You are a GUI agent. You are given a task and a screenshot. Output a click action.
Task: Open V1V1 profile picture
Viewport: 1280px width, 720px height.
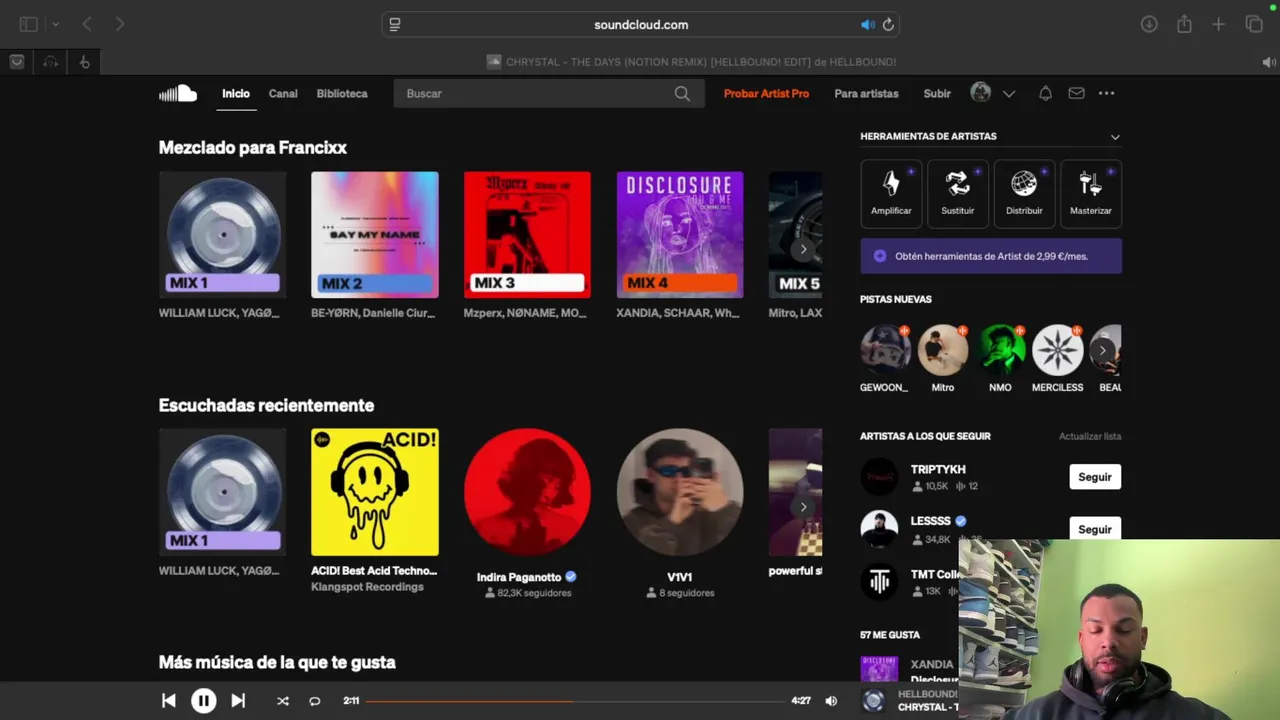point(680,492)
